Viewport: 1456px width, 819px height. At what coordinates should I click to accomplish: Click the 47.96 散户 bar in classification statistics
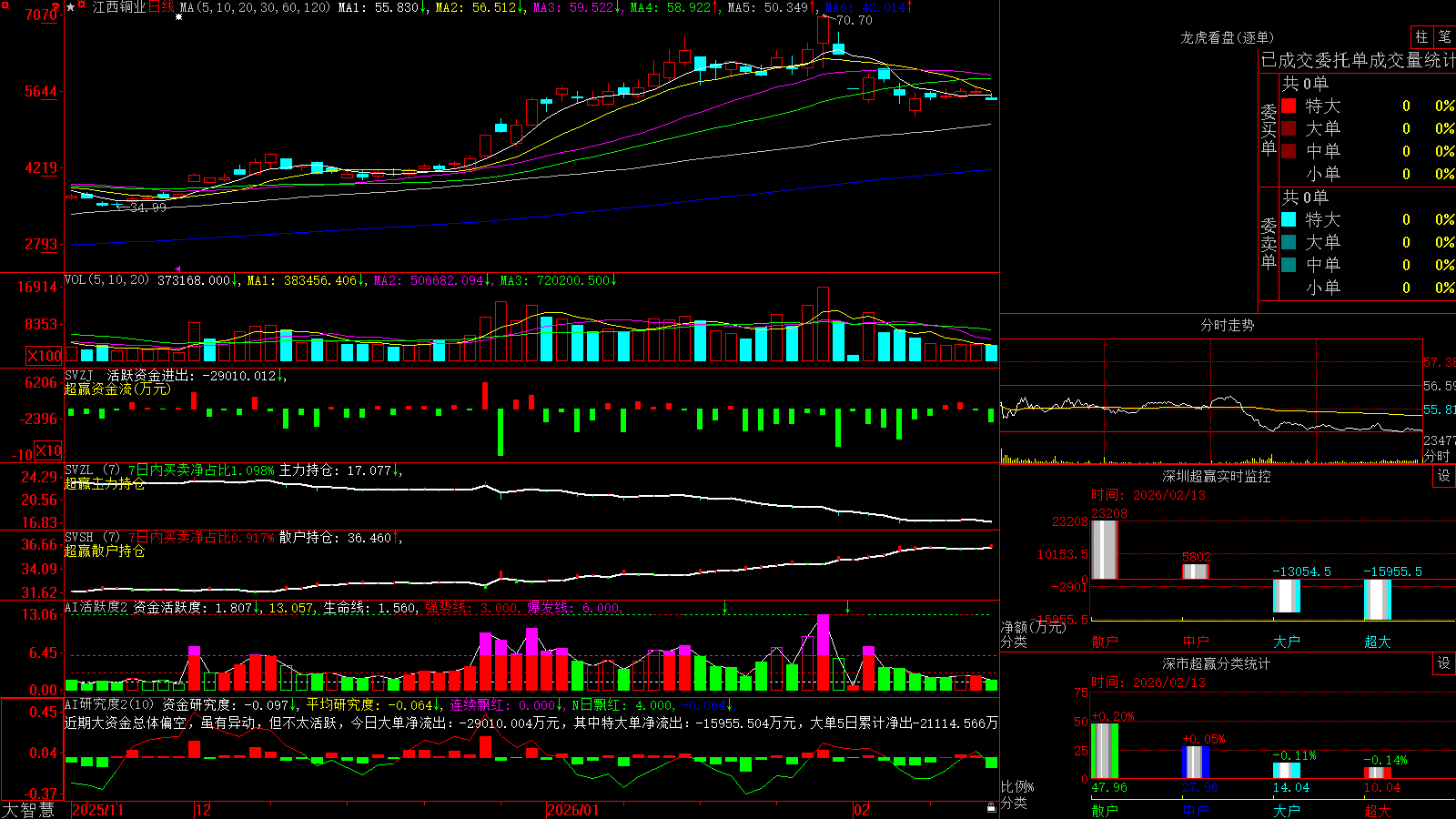1105,751
